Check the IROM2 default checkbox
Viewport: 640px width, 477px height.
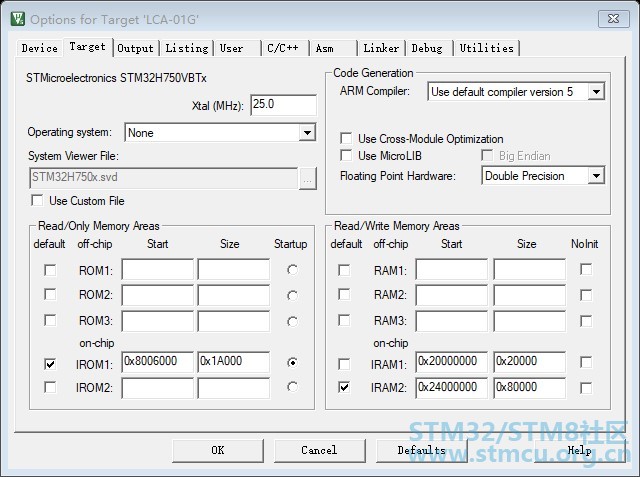click(x=50, y=387)
